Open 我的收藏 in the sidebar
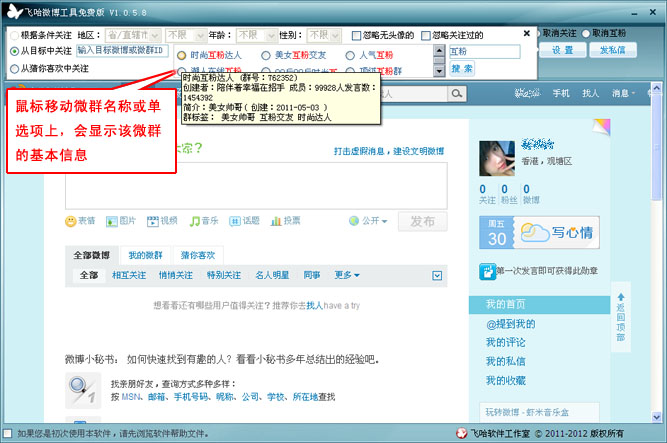Image resolution: width=667 pixels, height=443 pixels. coord(506,380)
